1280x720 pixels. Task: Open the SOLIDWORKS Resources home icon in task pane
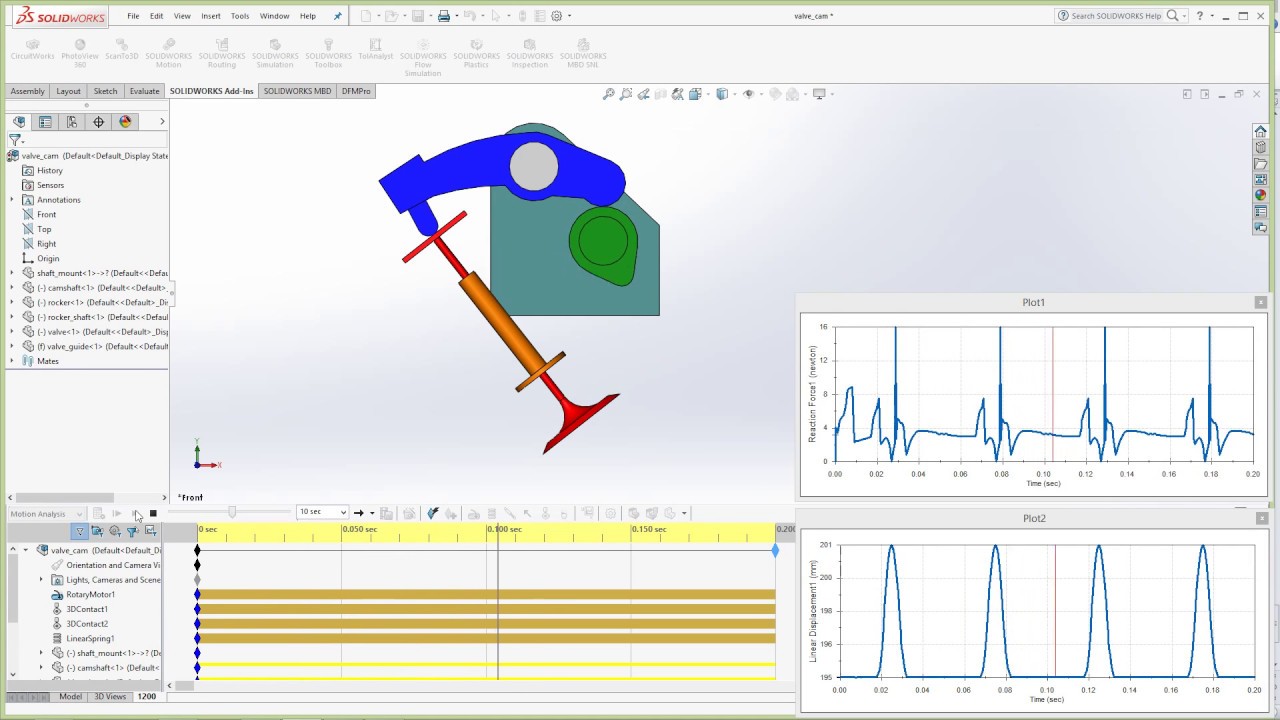[1261, 131]
